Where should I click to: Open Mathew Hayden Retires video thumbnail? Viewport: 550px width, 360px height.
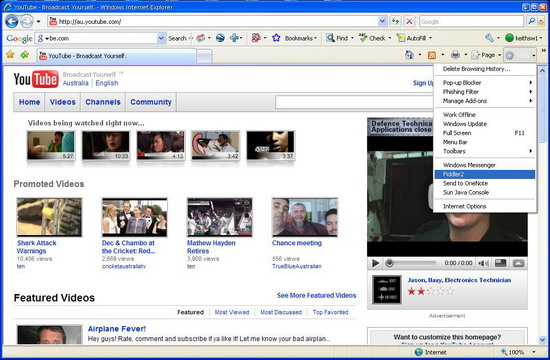point(220,217)
